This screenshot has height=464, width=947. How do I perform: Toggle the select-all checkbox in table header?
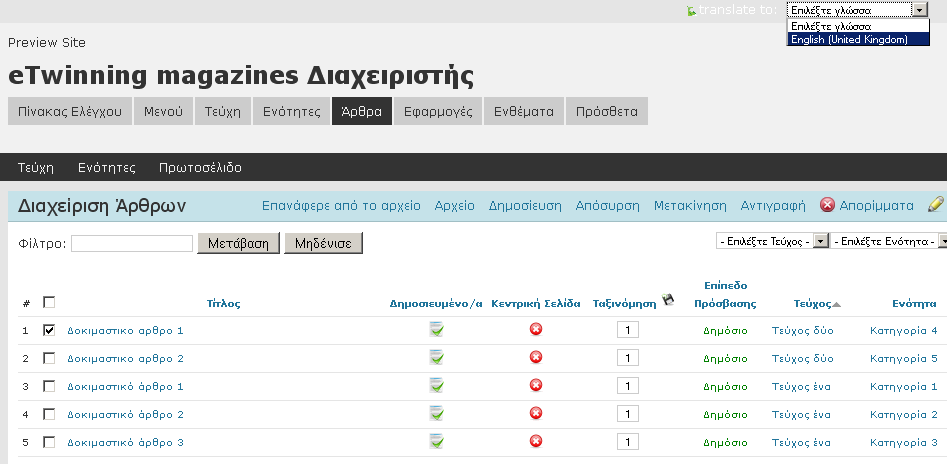click(x=50, y=302)
